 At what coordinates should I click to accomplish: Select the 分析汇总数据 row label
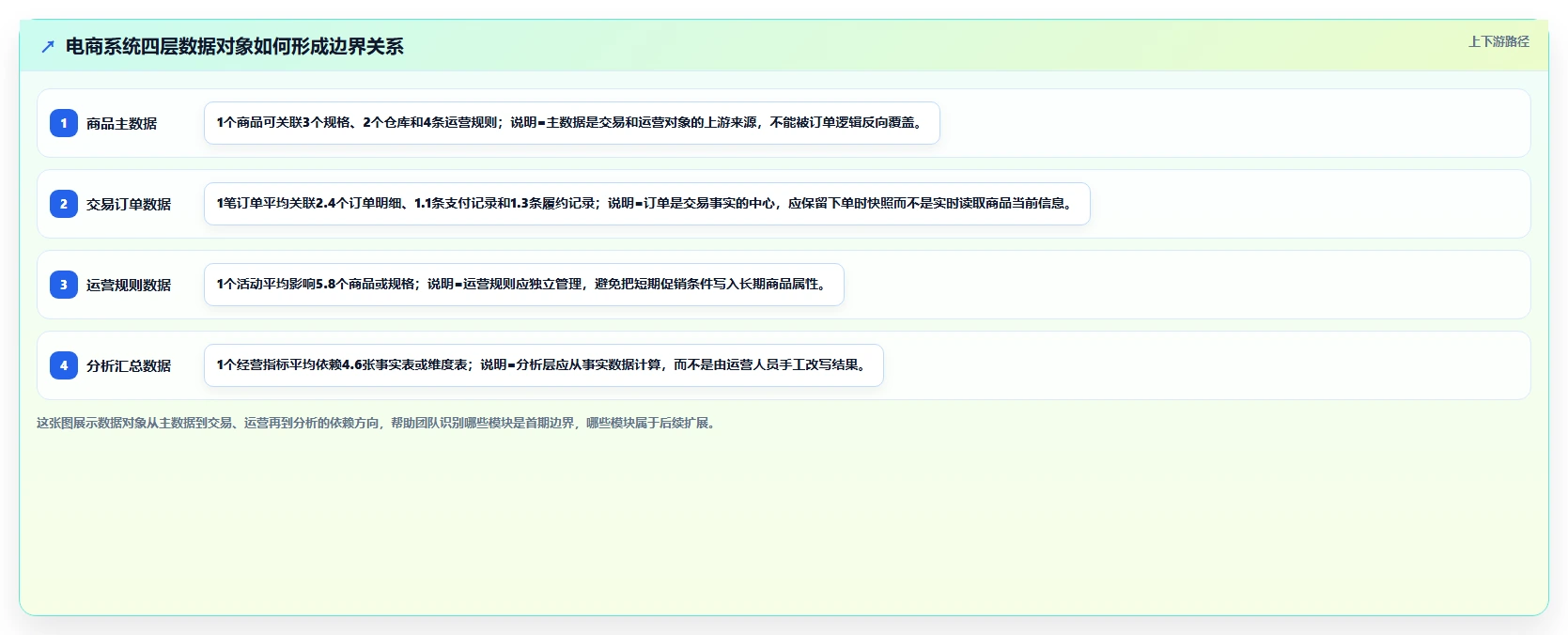coord(129,365)
